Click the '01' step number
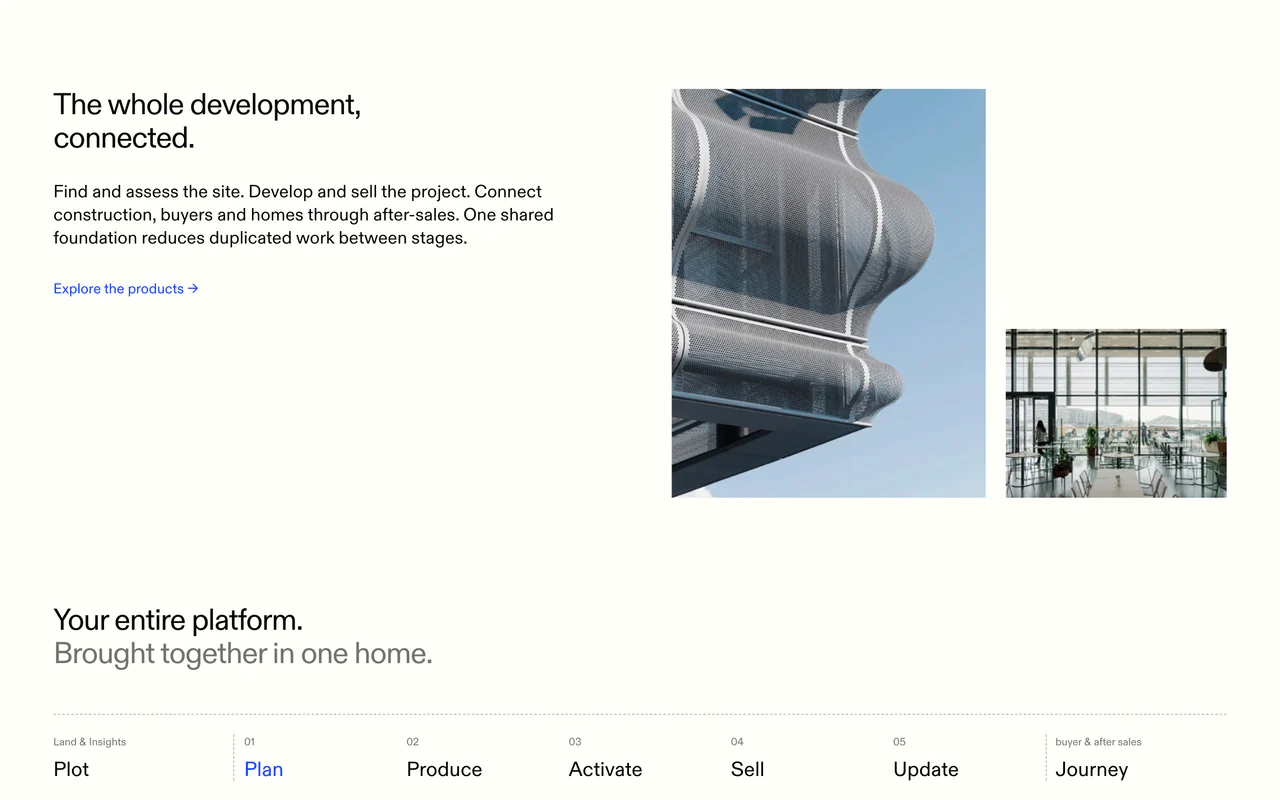 [249, 742]
